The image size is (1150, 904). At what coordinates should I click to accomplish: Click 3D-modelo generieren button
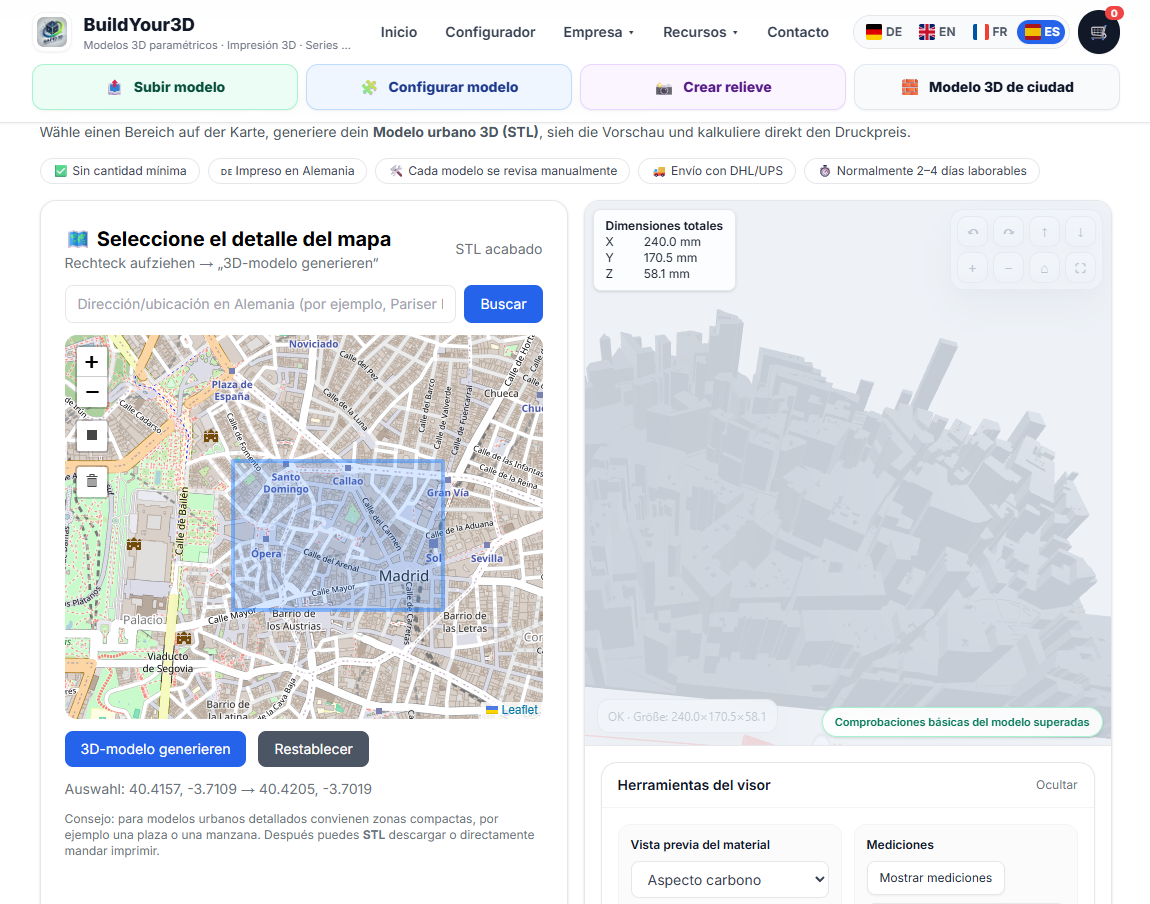(x=155, y=749)
